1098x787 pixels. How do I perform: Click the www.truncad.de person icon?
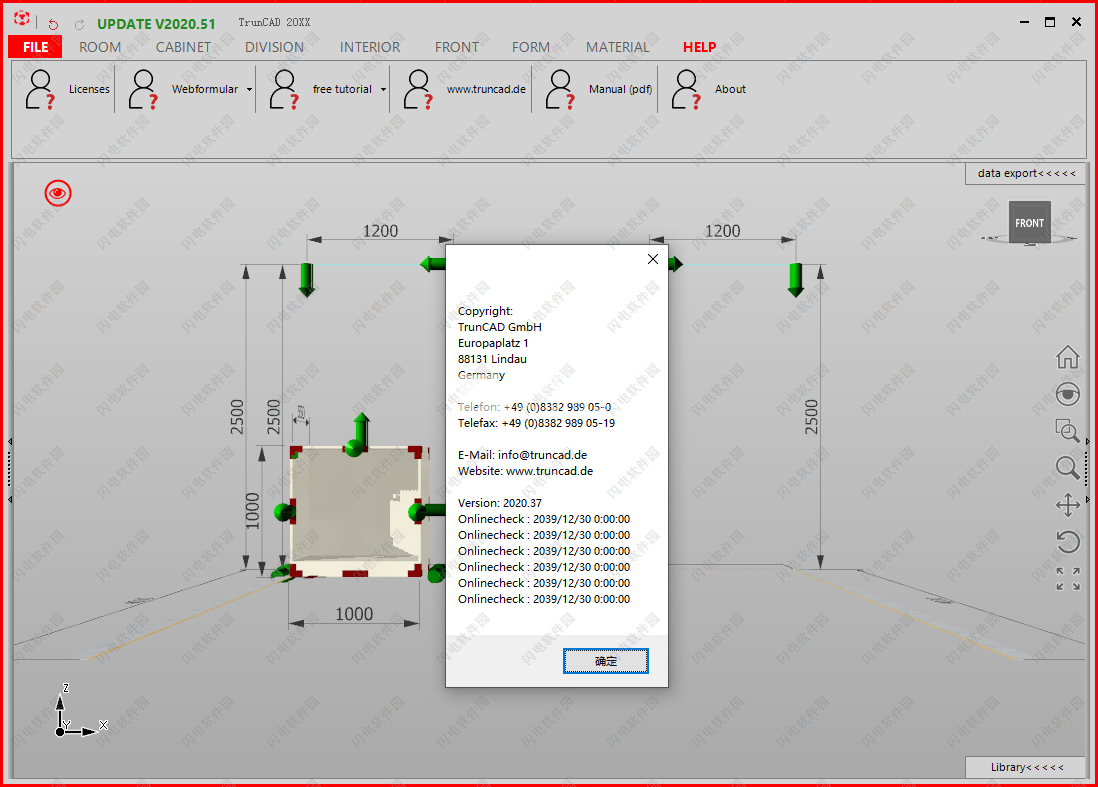[419, 90]
